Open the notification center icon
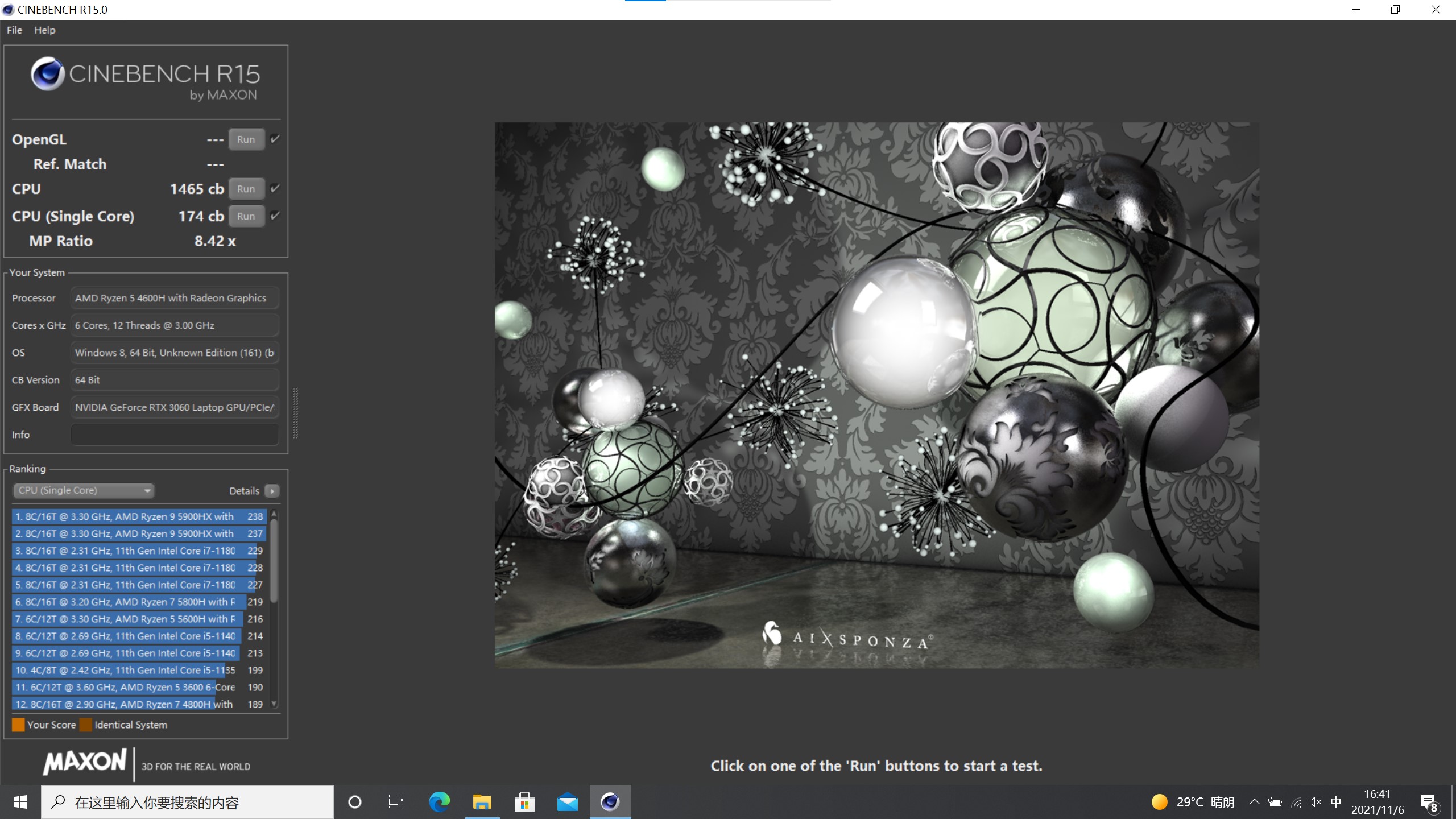1456x819 pixels. point(1428,803)
